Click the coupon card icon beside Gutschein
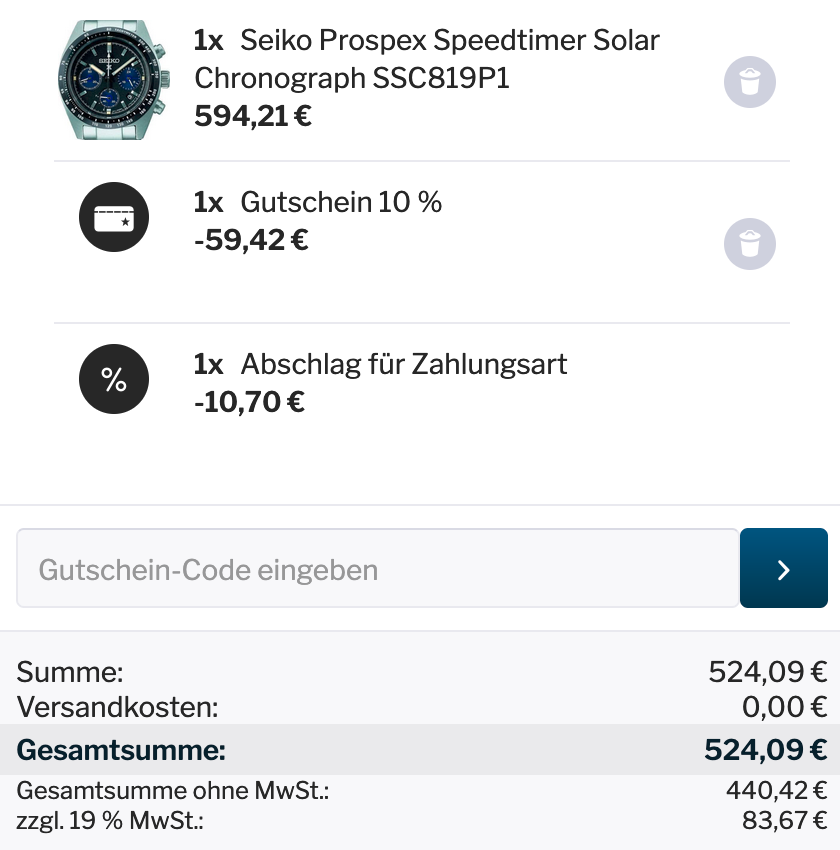The height and width of the screenshot is (850, 840). tap(114, 217)
